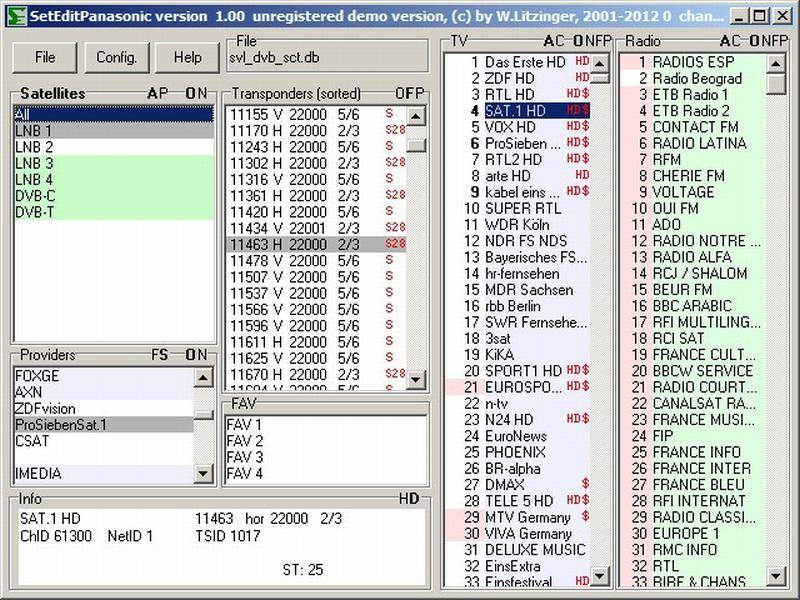This screenshot has width=800, height=600.
Task: Select DVB-C in Satellites list
Action: pyautogui.click(x=114, y=196)
